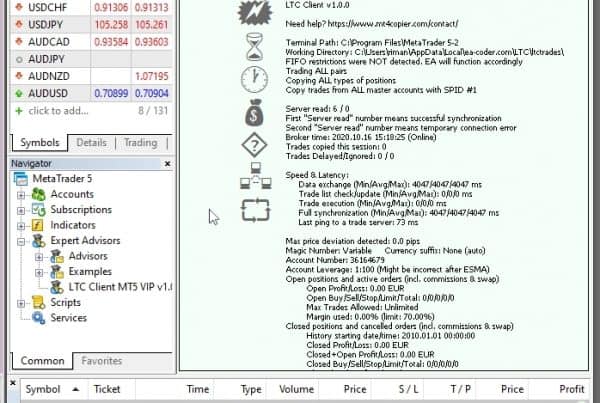Sort by the Symbol column sort arrow
Viewport: 600px width, 403px height.
tap(76, 390)
